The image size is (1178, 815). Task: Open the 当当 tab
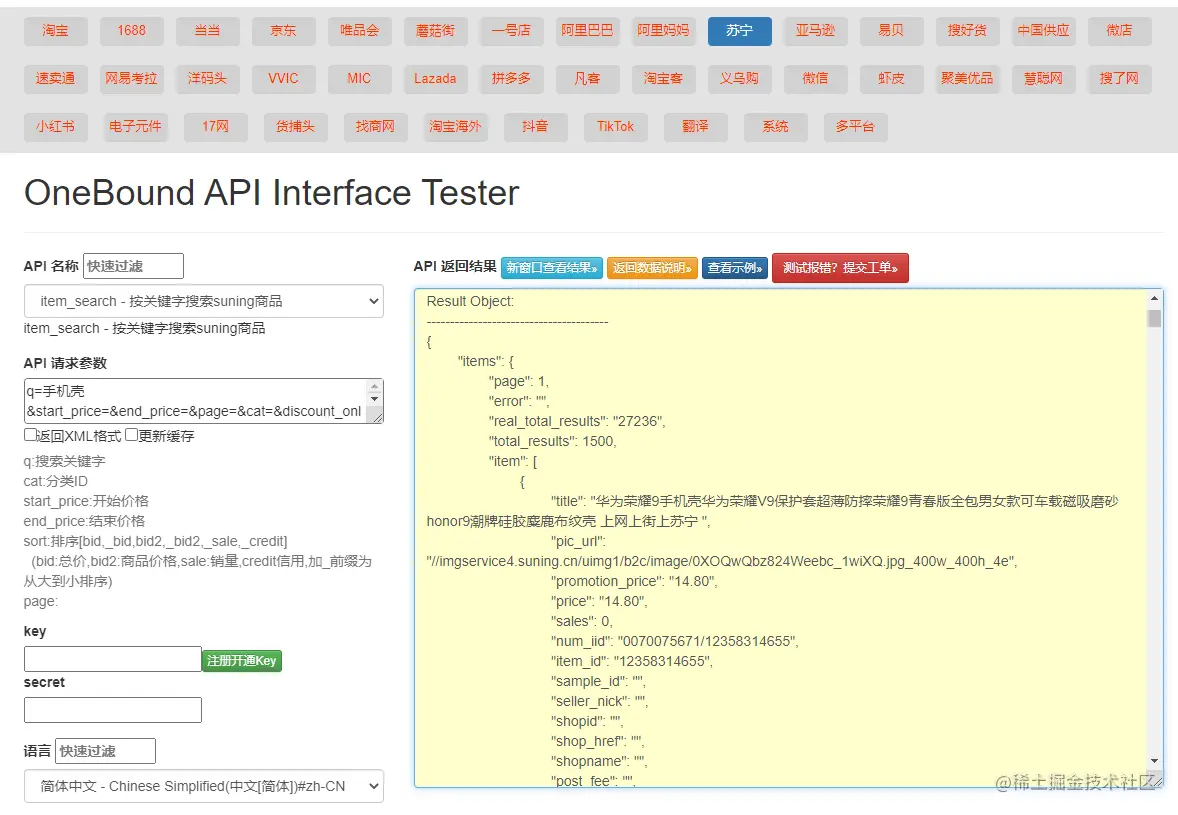click(207, 31)
